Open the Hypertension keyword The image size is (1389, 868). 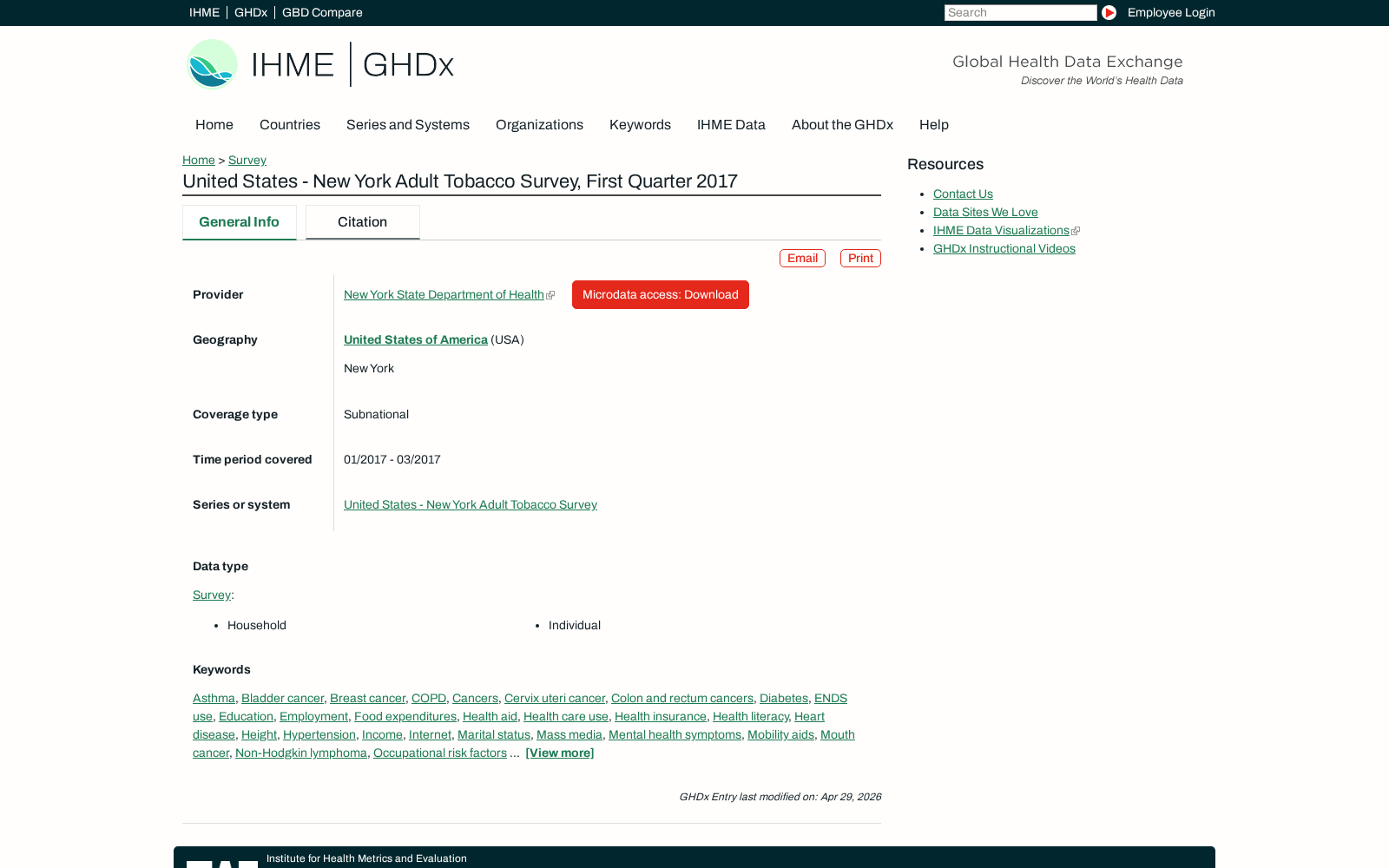(x=319, y=734)
